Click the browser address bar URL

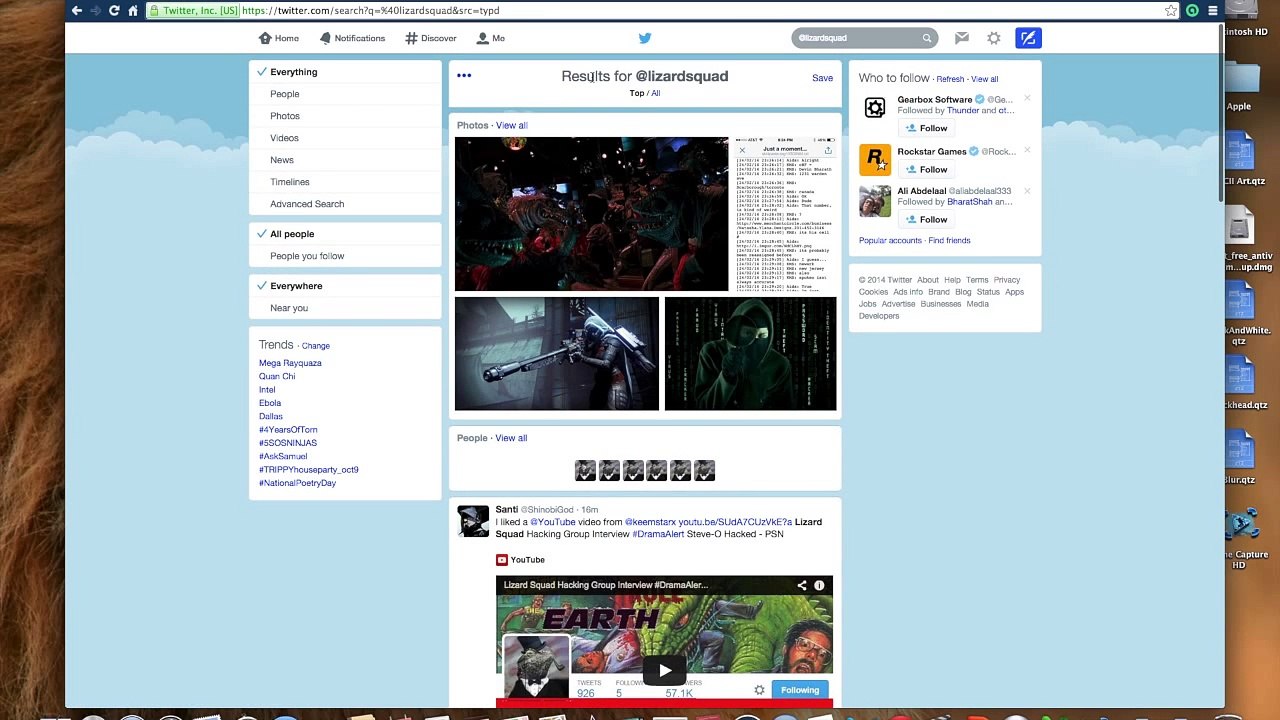[x=371, y=10]
